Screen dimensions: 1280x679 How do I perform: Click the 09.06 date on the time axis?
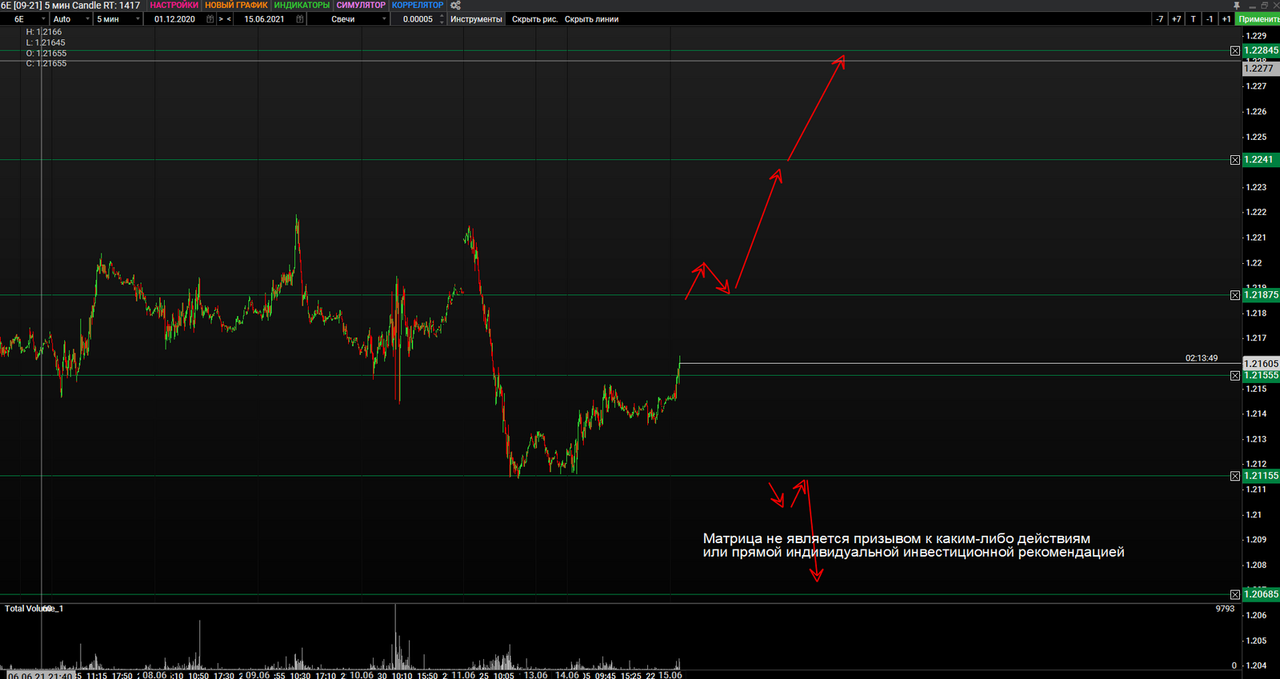(x=257, y=675)
